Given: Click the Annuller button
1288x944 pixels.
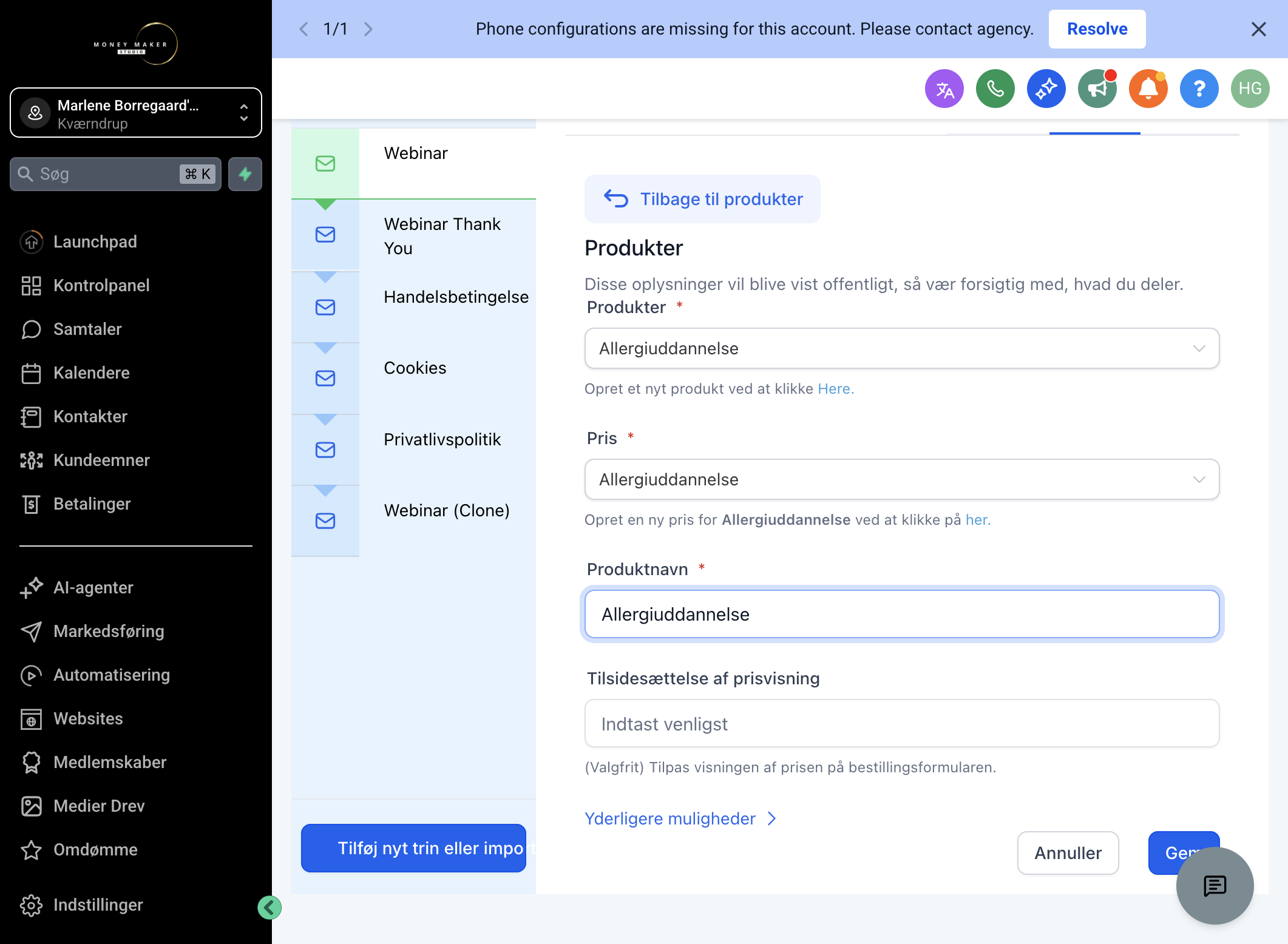Looking at the screenshot, I should pyautogui.click(x=1068, y=853).
